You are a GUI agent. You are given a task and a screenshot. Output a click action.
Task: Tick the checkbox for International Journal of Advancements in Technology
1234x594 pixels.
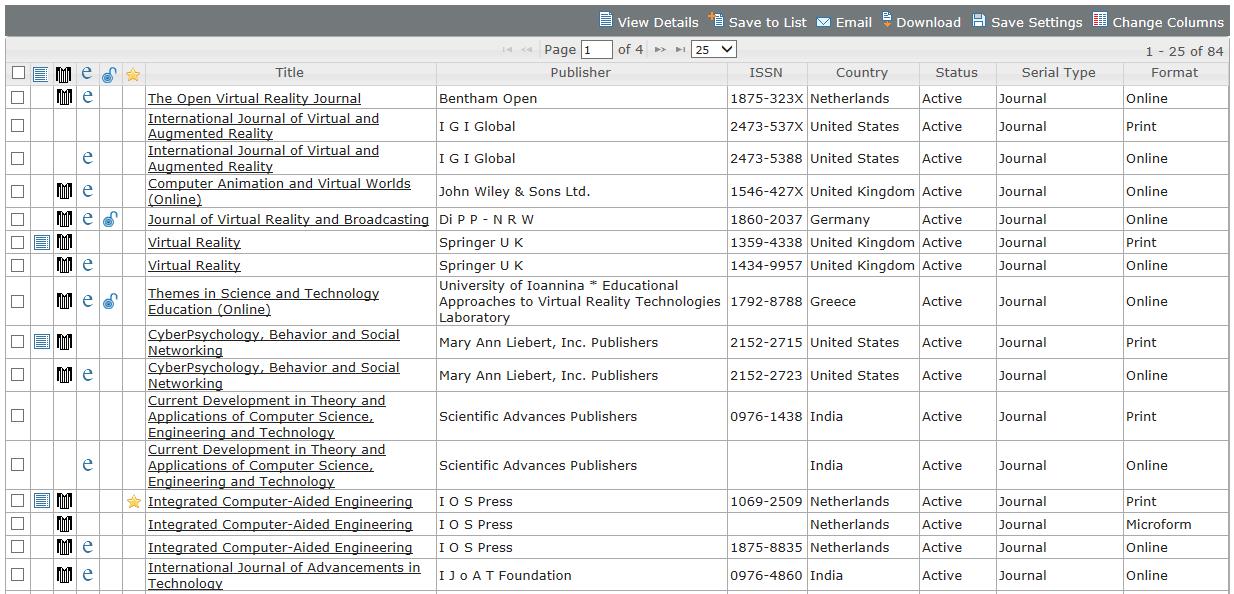point(18,575)
